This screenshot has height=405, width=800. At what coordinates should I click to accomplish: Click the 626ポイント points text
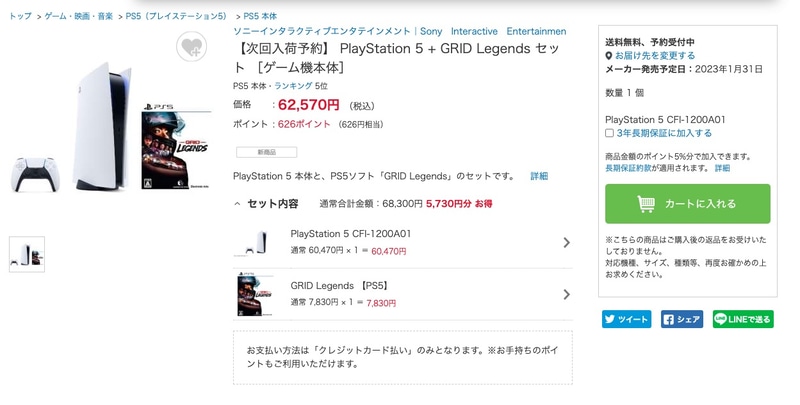(x=304, y=124)
